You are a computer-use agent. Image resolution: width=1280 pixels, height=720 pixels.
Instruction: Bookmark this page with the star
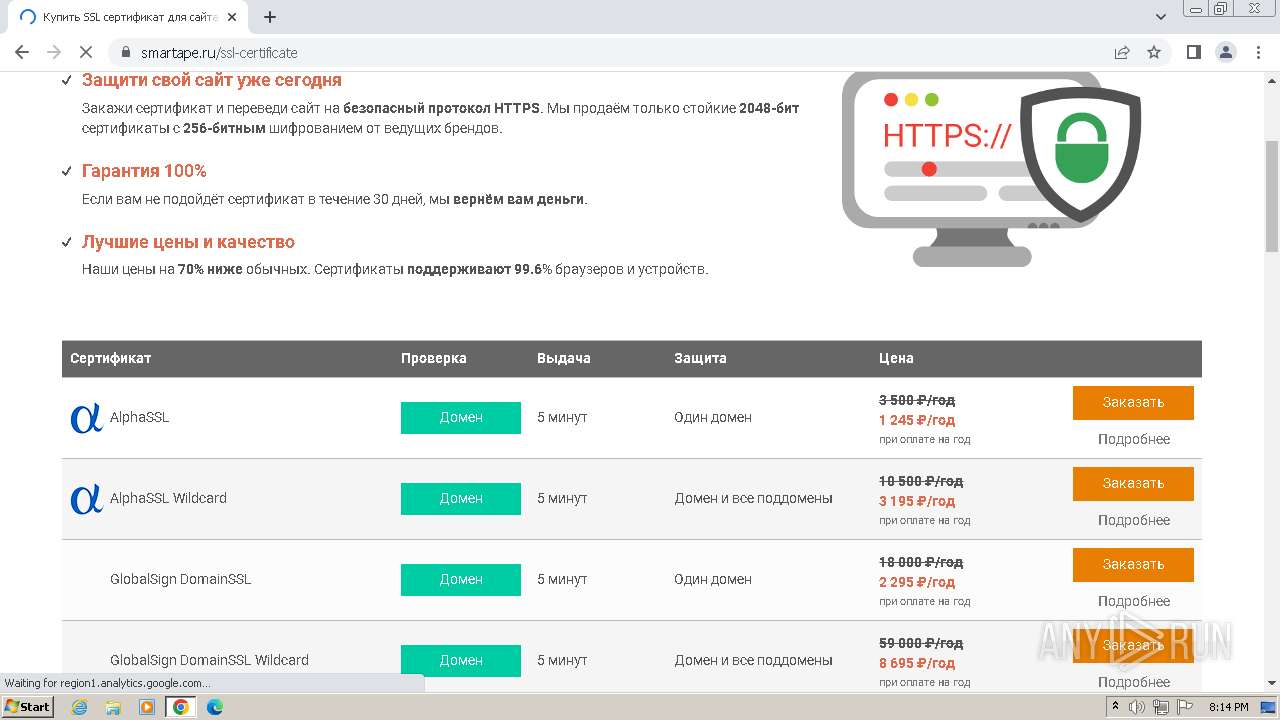tap(1154, 52)
